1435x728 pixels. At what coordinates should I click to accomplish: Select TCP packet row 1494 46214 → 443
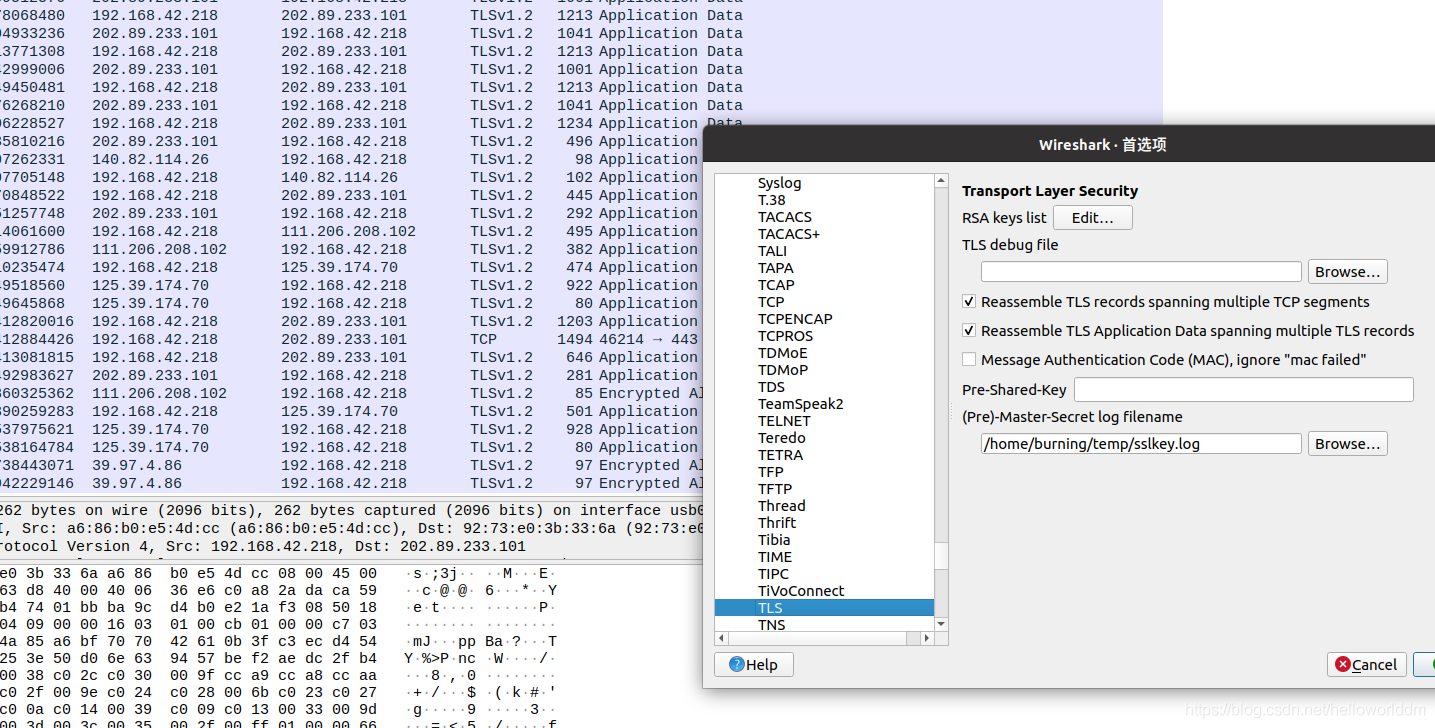coord(351,339)
